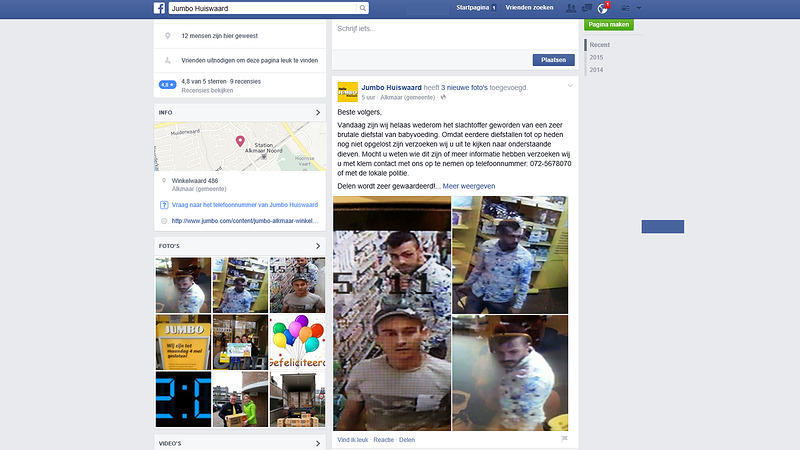Viewport: 800px width, 450px height.
Task: Expand the INFO section chevron
Action: (318, 112)
